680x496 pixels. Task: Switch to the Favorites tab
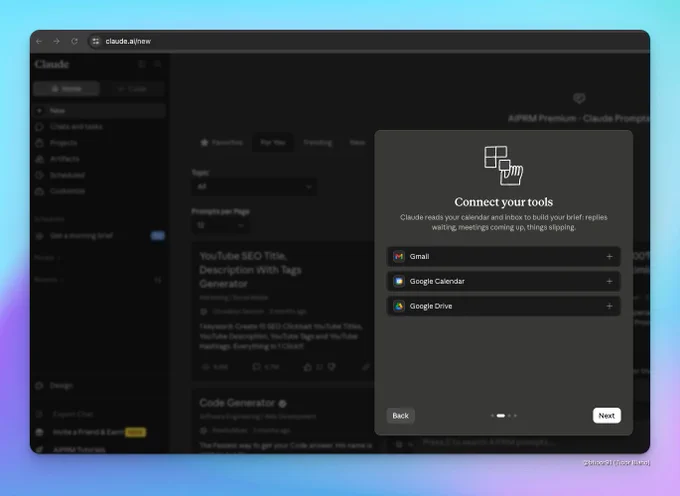[222, 142]
